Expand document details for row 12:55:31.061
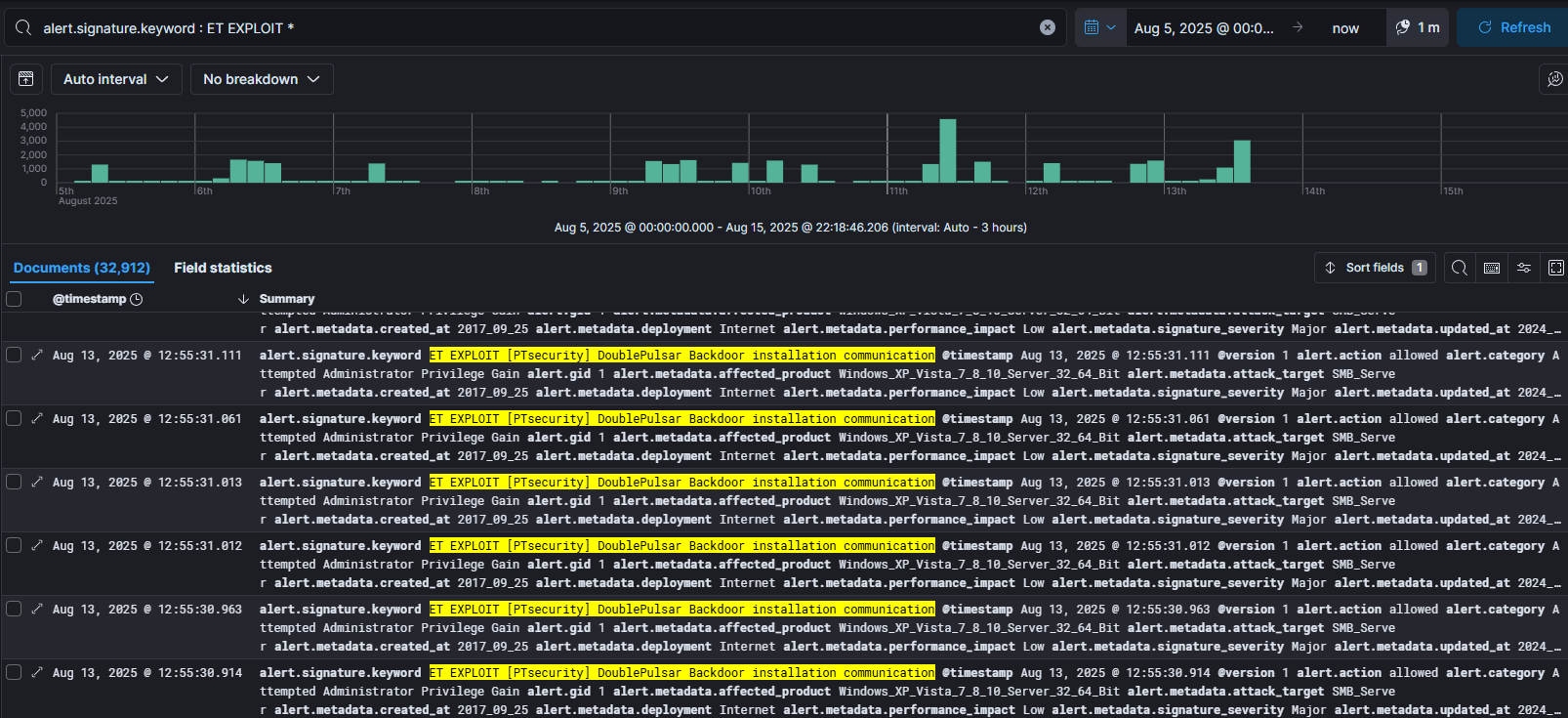Image resolution: width=1568 pixels, height=718 pixels. [37, 418]
